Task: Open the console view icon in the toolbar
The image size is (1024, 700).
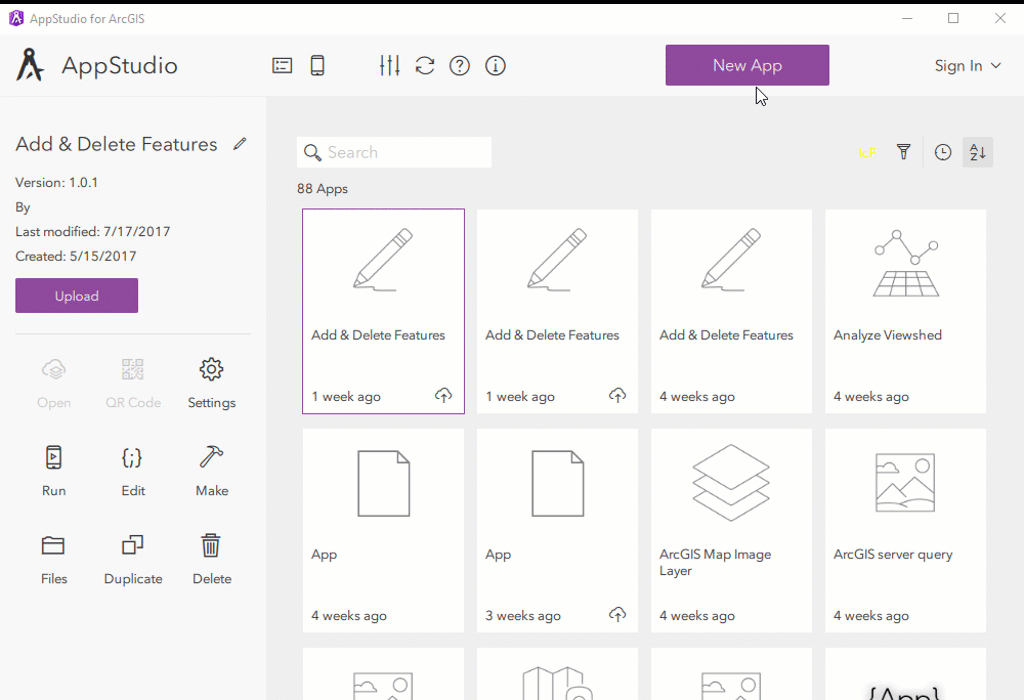Action: 282,65
